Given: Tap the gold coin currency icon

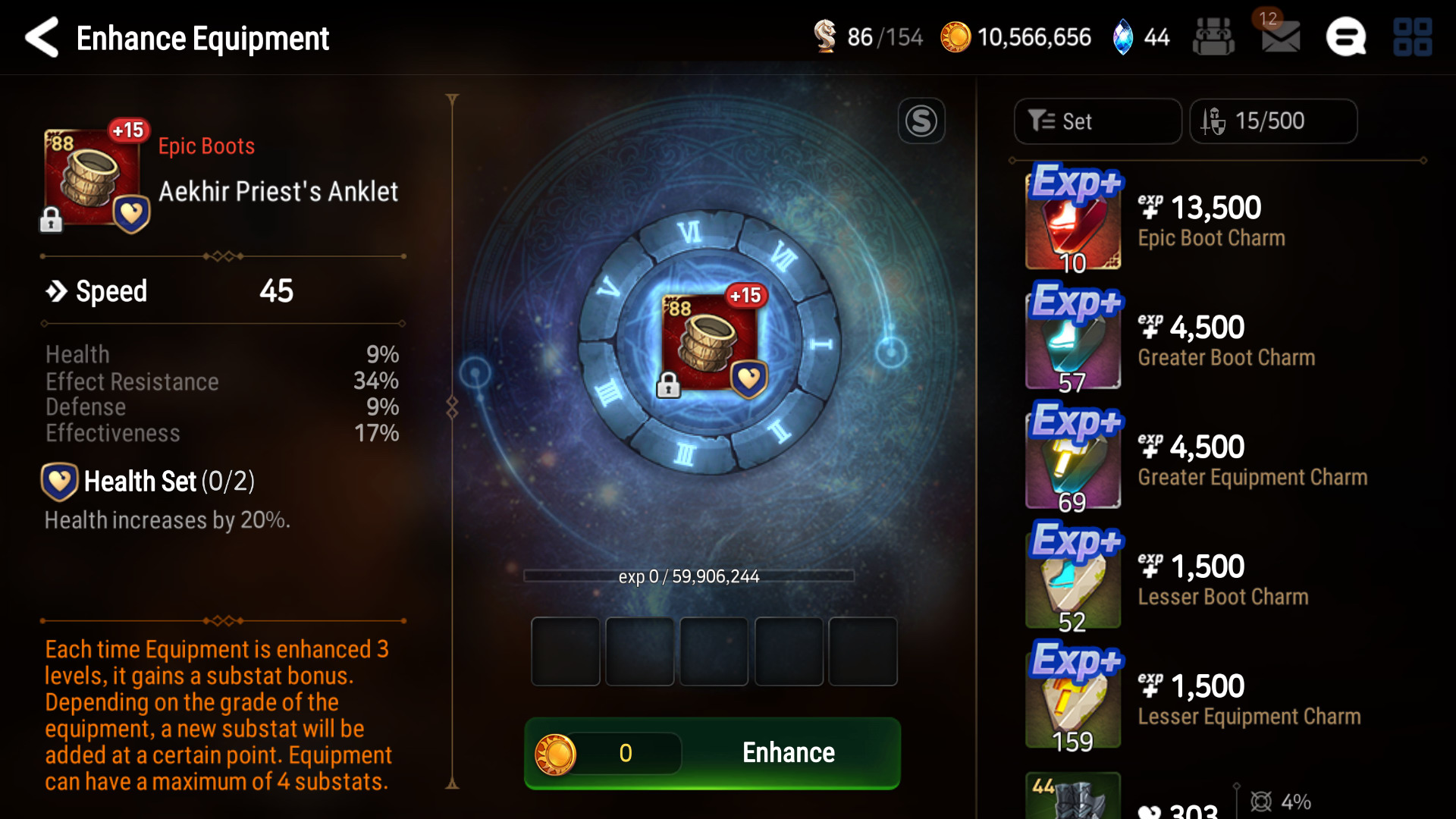Looking at the screenshot, I should (x=955, y=37).
